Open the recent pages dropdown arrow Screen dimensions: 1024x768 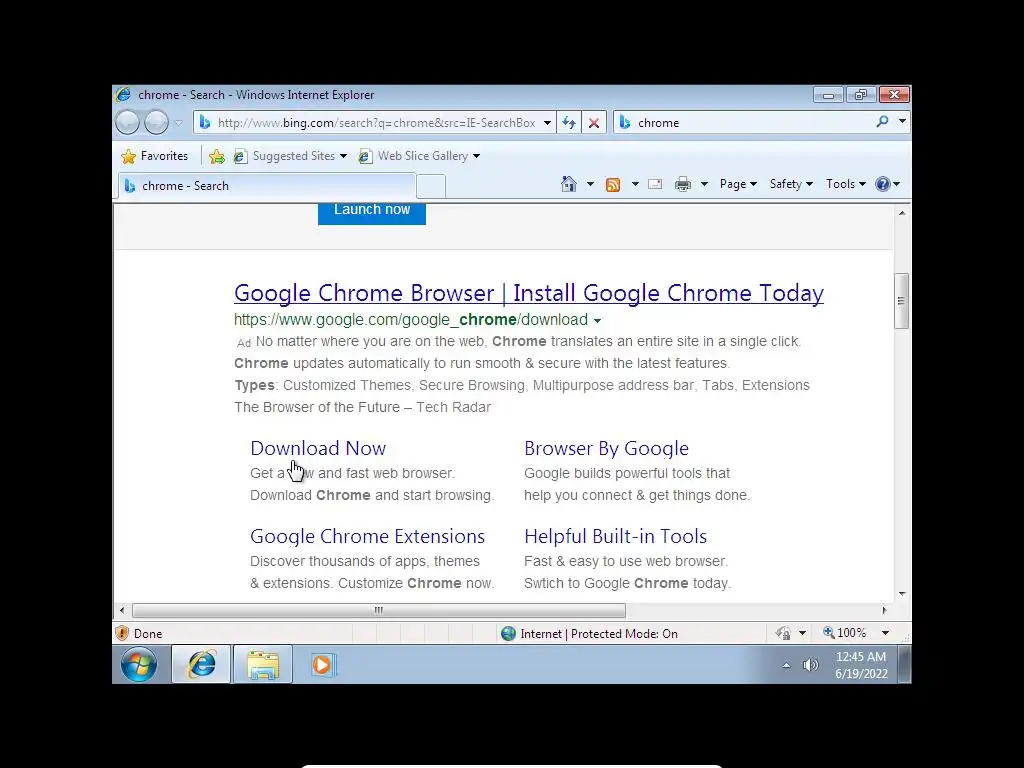point(178,123)
